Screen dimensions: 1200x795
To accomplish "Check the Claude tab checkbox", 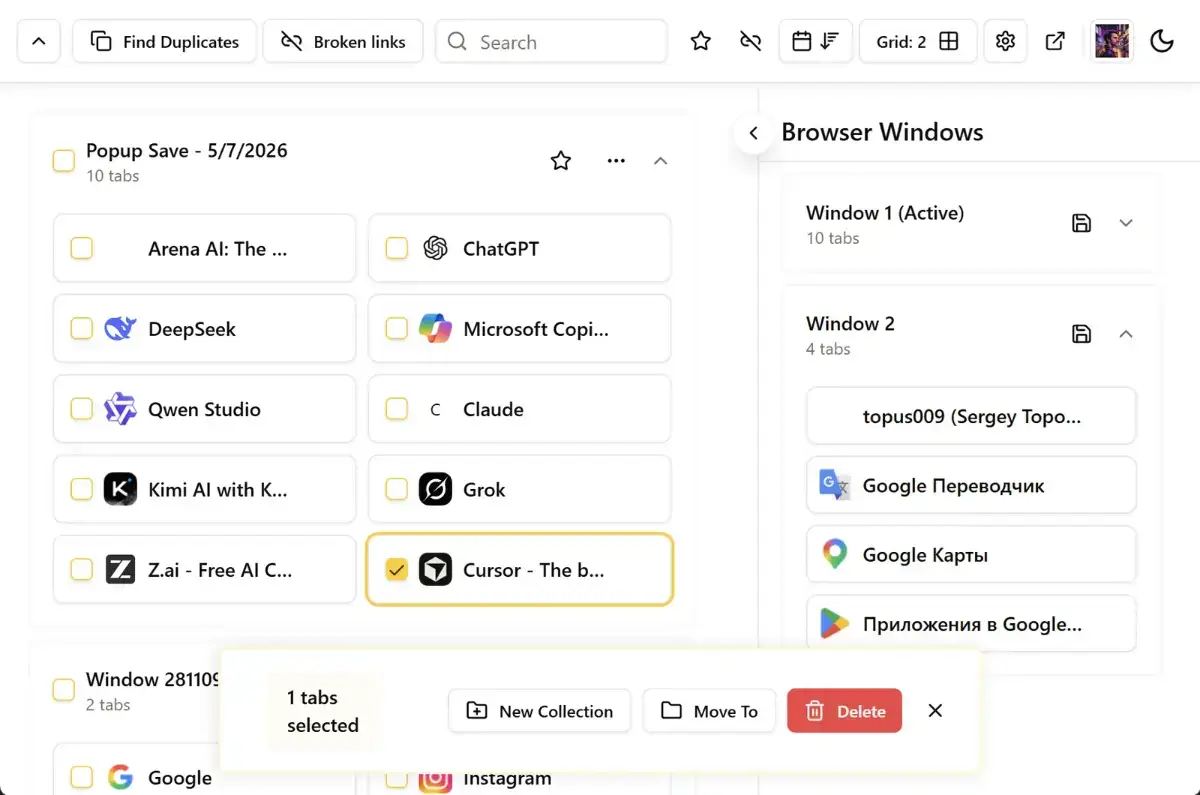I will (x=397, y=409).
